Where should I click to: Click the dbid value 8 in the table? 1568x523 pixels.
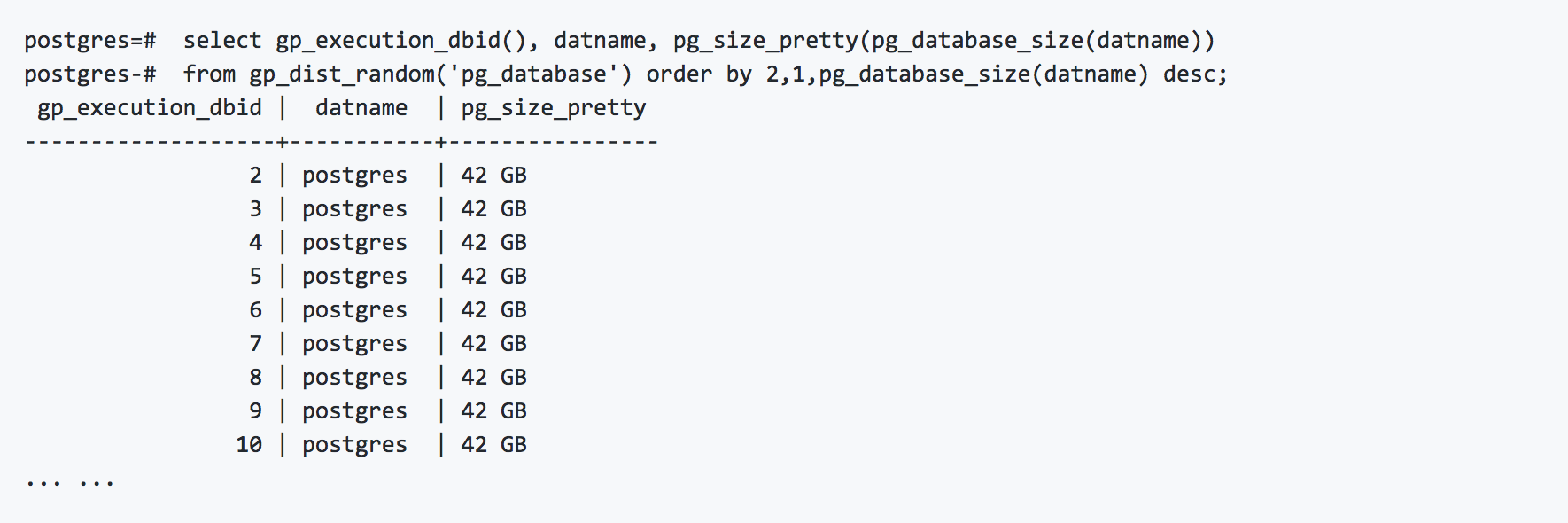click(x=256, y=378)
